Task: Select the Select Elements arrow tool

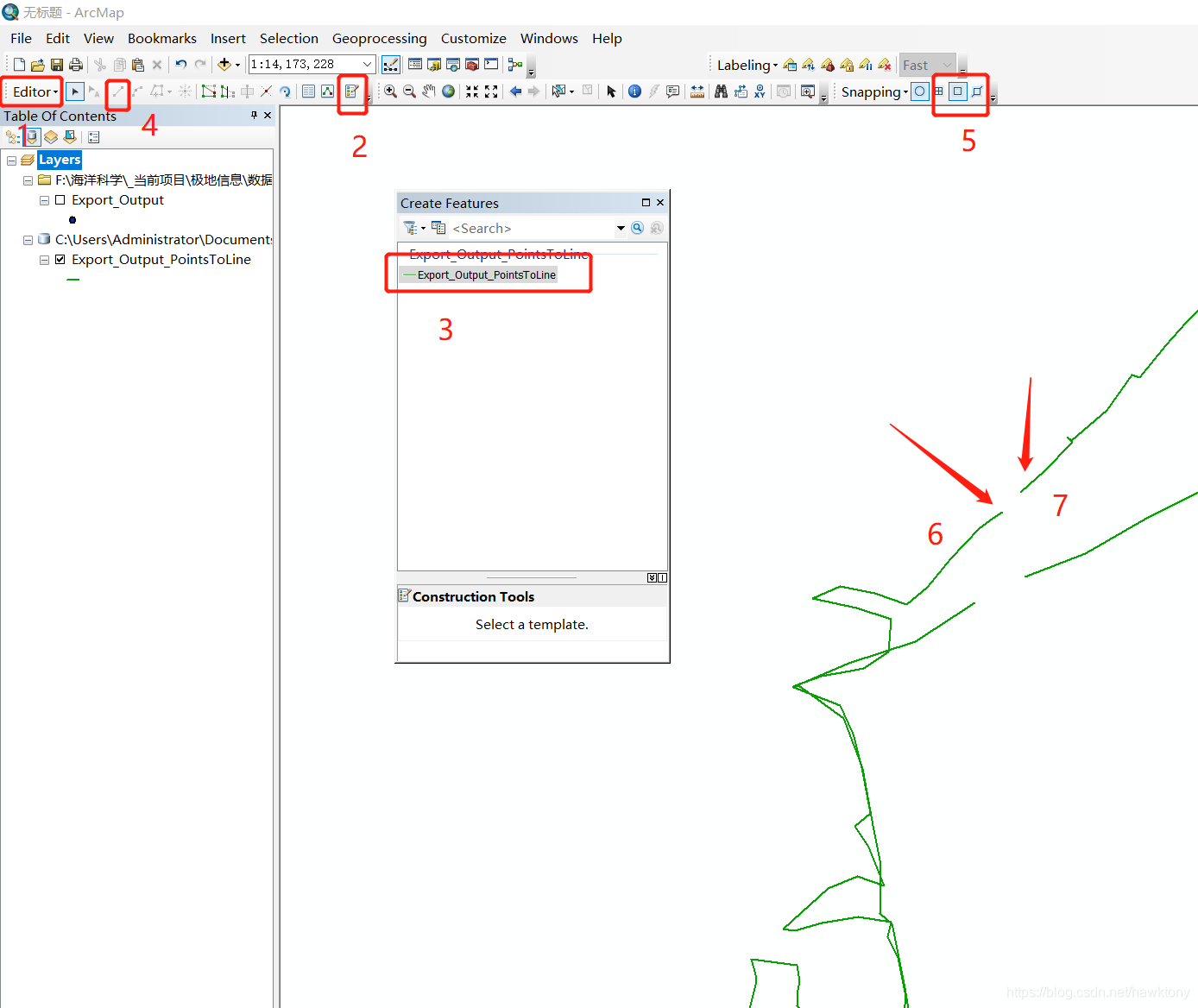Action: 611,91
